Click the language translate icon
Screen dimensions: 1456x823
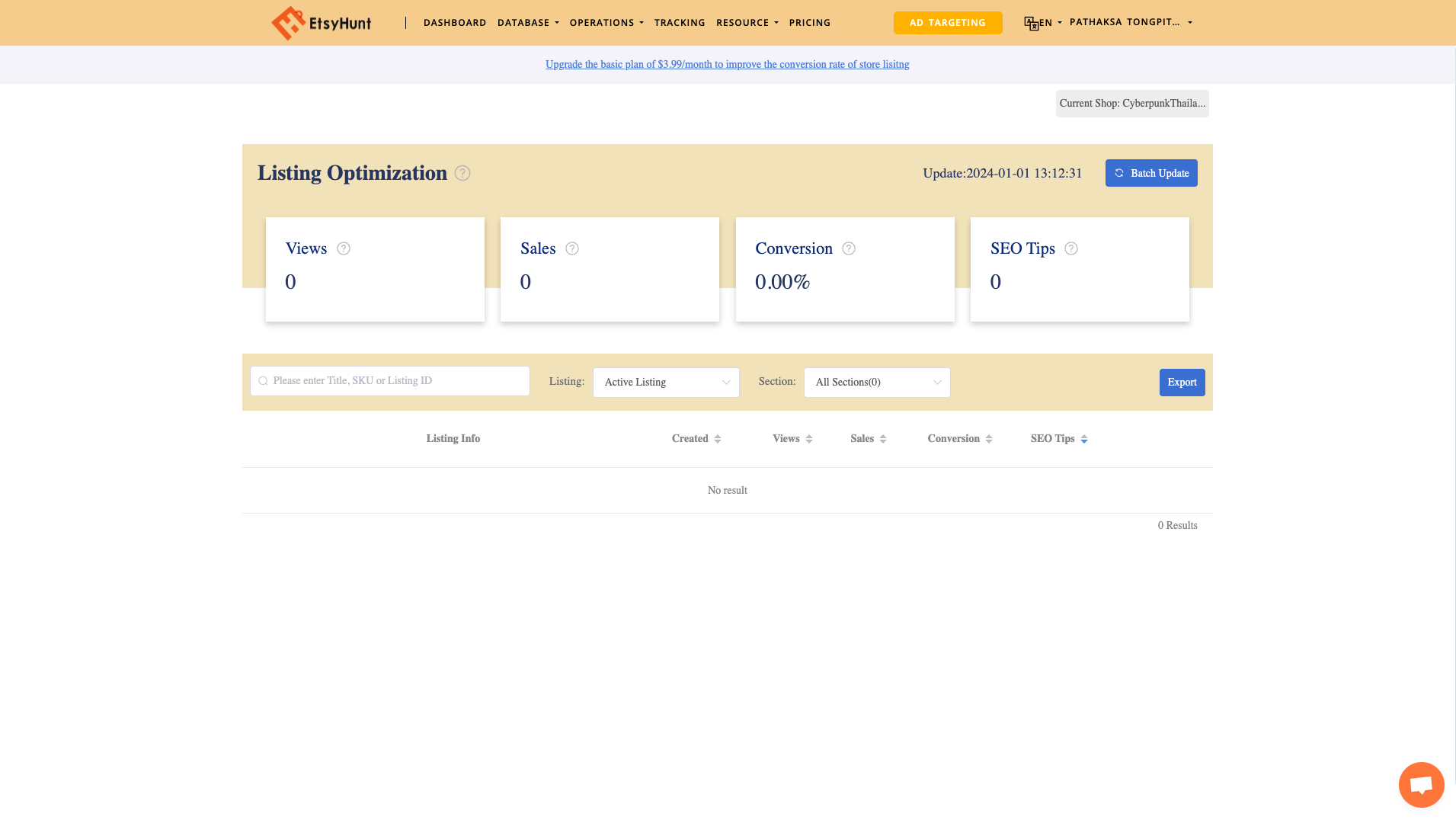pyautogui.click(x=1030, y=22)
